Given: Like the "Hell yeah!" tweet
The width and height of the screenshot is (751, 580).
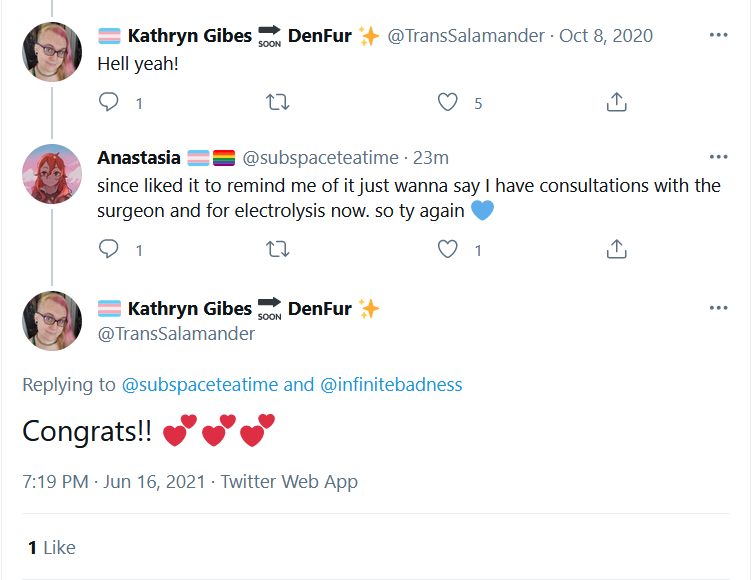Looking at the screenshot, I should click(x=448, y=102).
